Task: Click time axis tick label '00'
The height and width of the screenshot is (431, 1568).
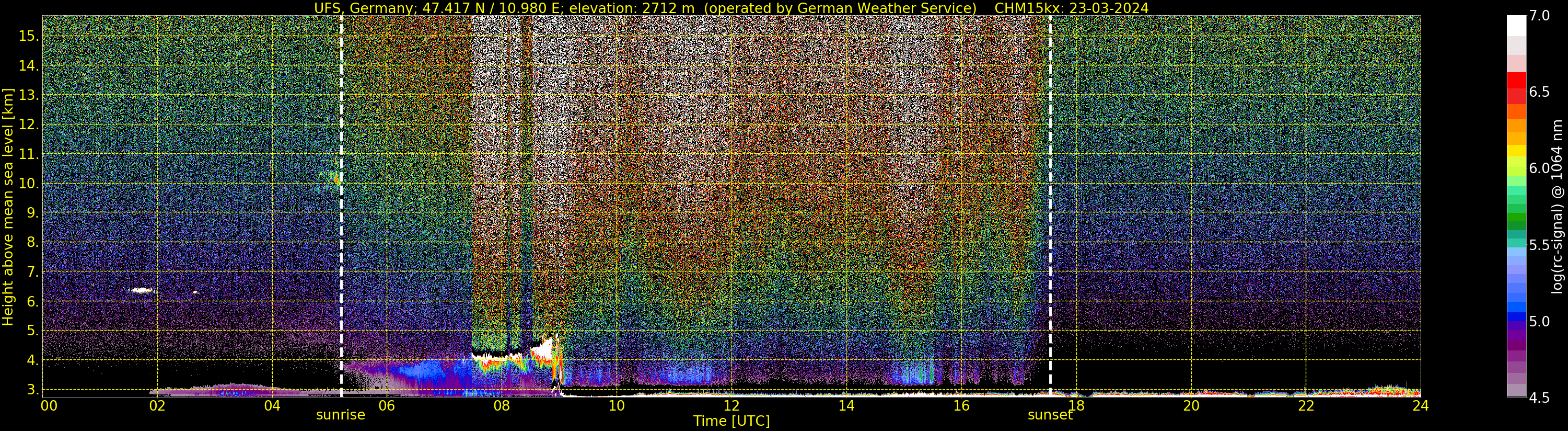Action: (x=49, y=406)
